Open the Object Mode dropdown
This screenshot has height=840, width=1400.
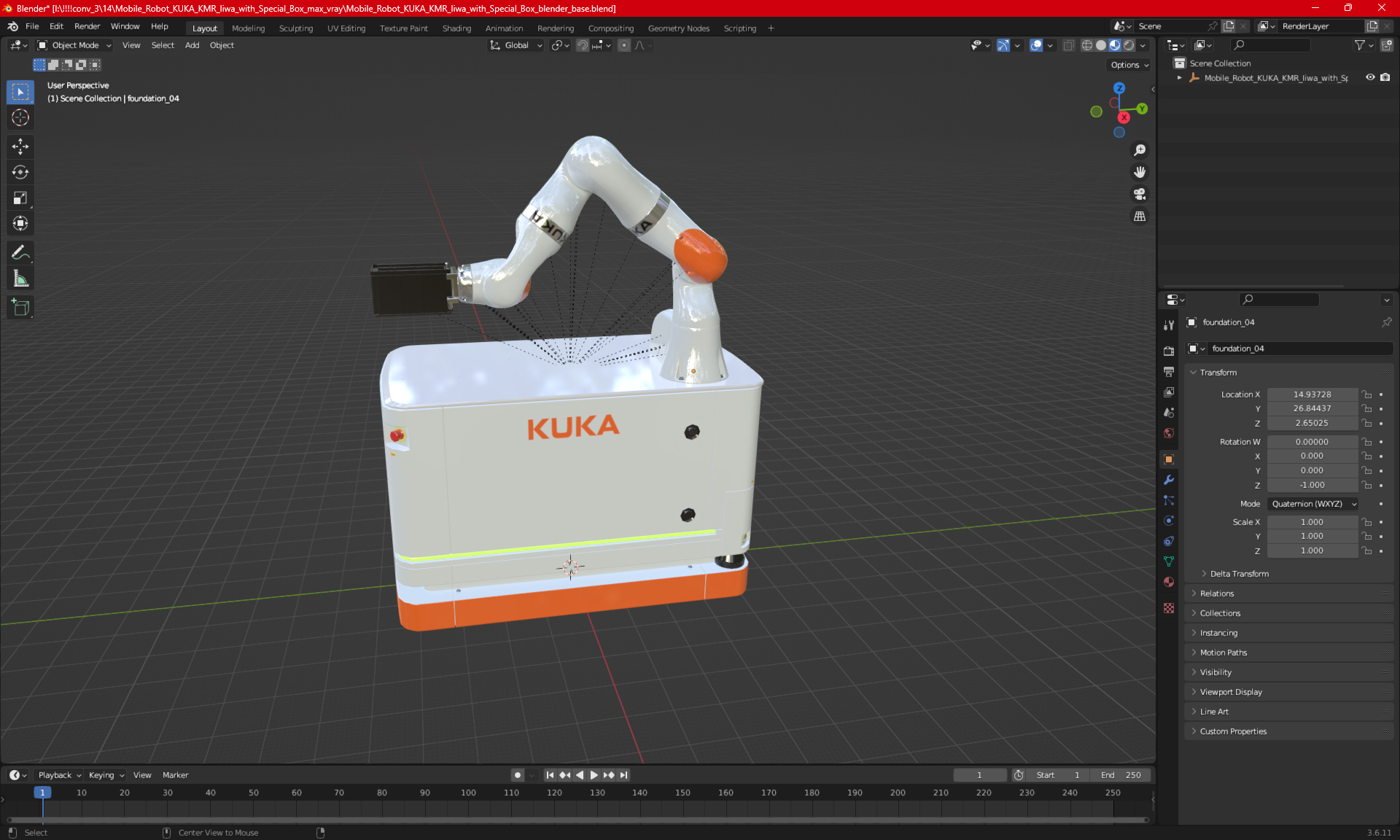[74, 45]
